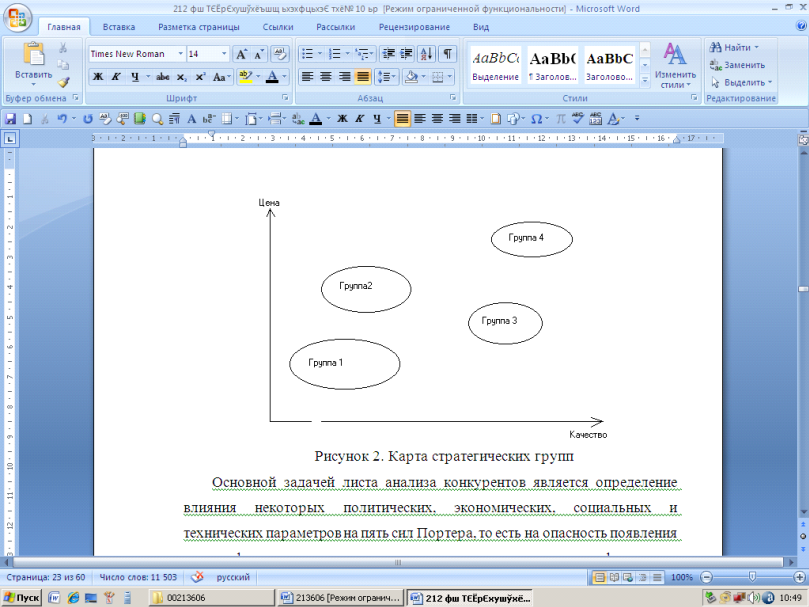Insert symbol with Omega icon
Screen dimensions: 809x607
(x=537, y=119)
